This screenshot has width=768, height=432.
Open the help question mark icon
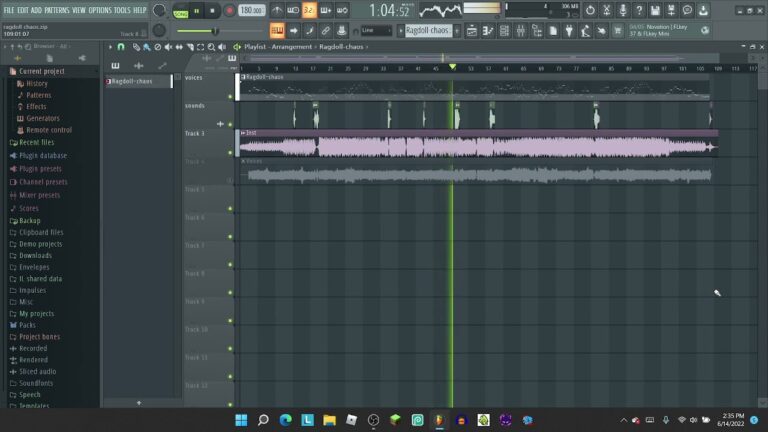pyautogui.click(x=639, y=10)
